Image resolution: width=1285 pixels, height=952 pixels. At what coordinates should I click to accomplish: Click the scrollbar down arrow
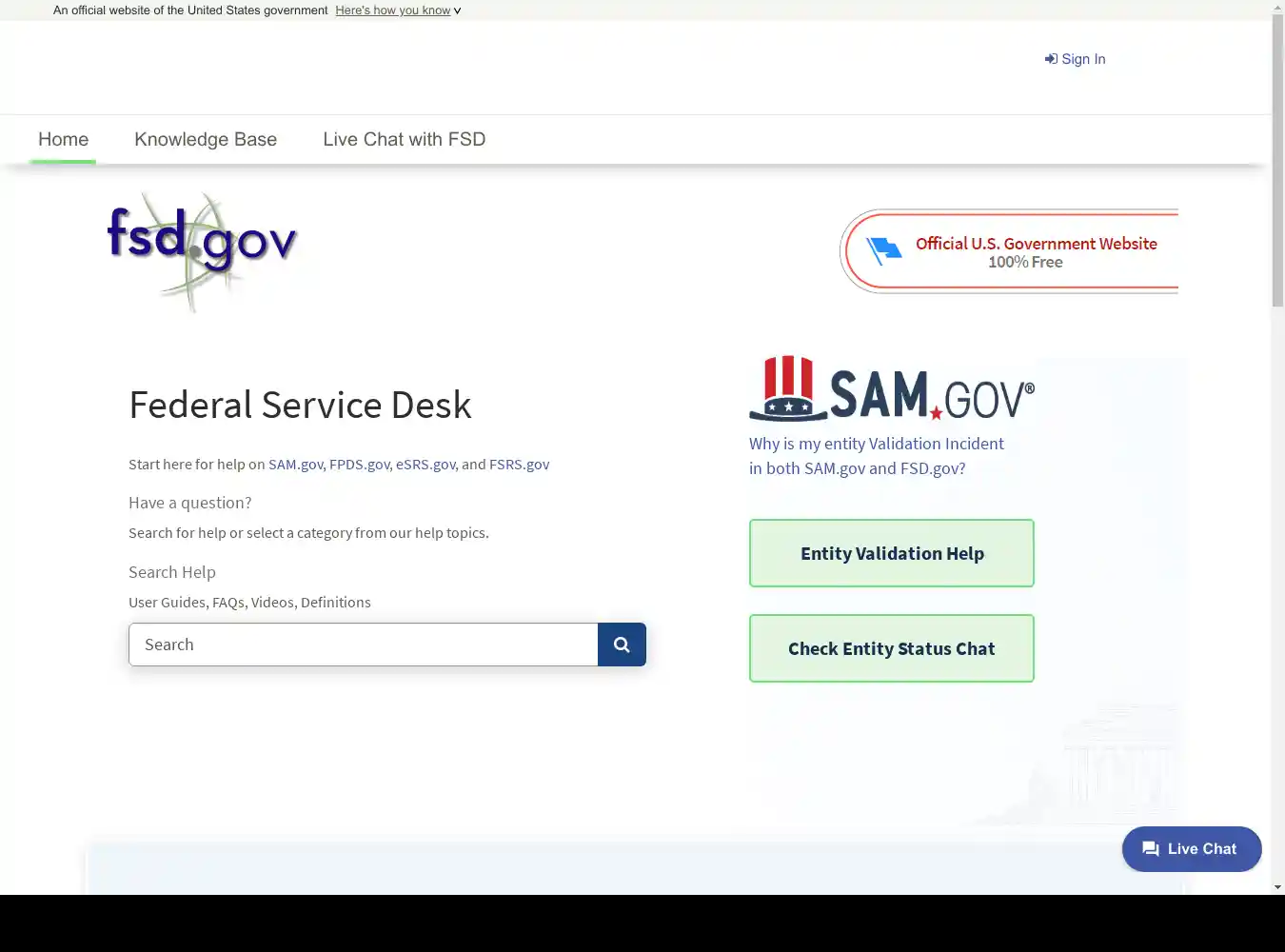[1277, 887]
